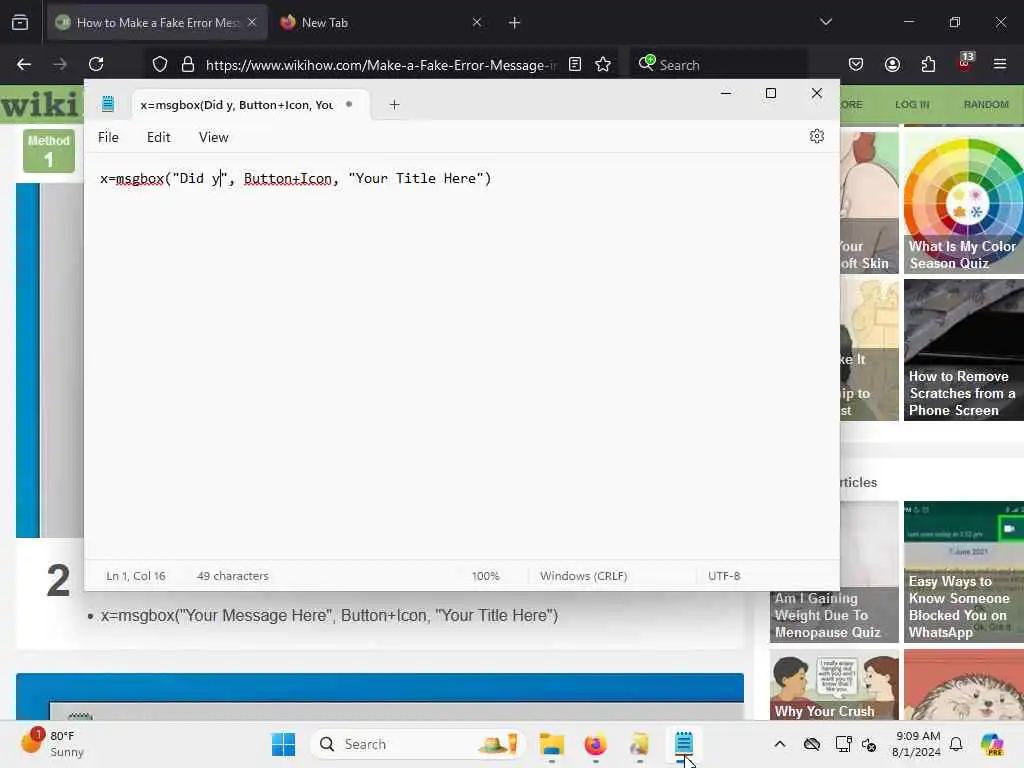Open the yellow app icon on the taskbar
The image size is (1024, 768).
[639, 744]
